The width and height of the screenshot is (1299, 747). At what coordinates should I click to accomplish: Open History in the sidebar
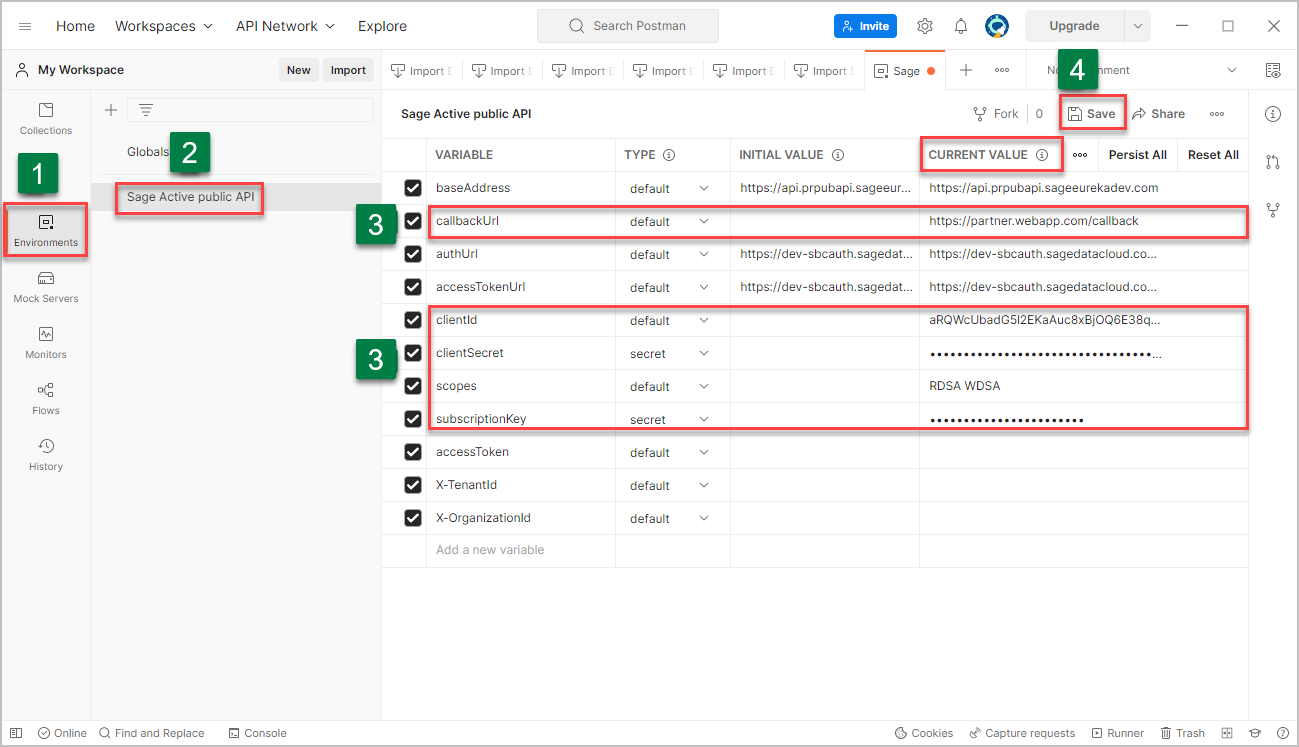[x=46, y=454]
